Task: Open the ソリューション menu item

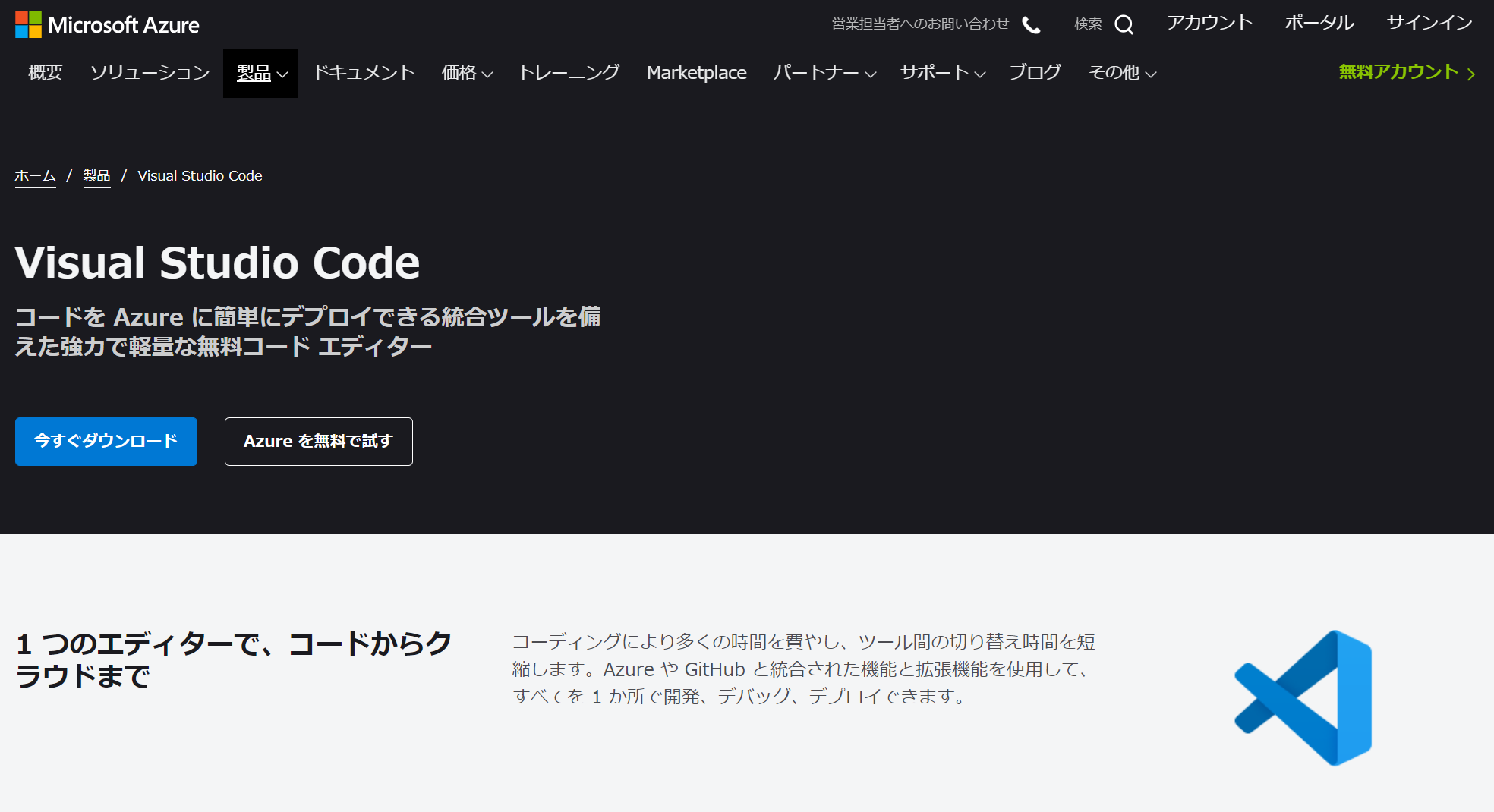Action: 150,73
